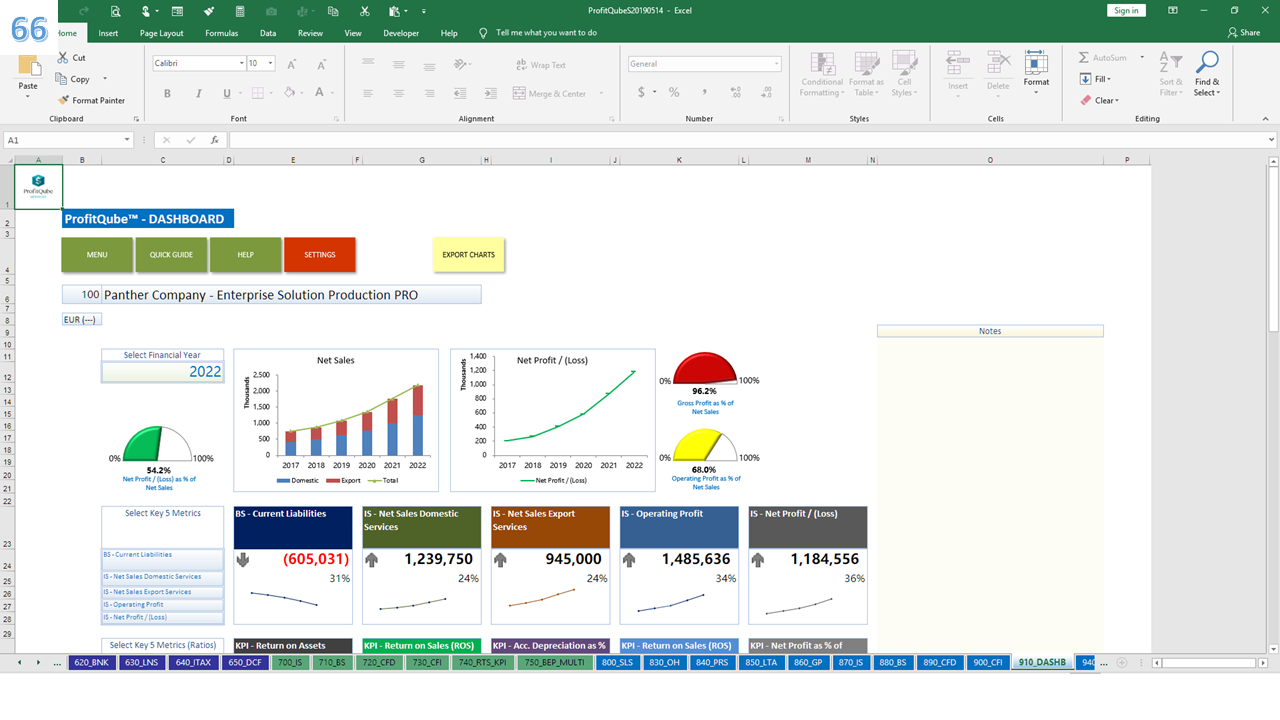
Task: Click the yellow EXPORT CHARTS button
Action: click(469, 255)
